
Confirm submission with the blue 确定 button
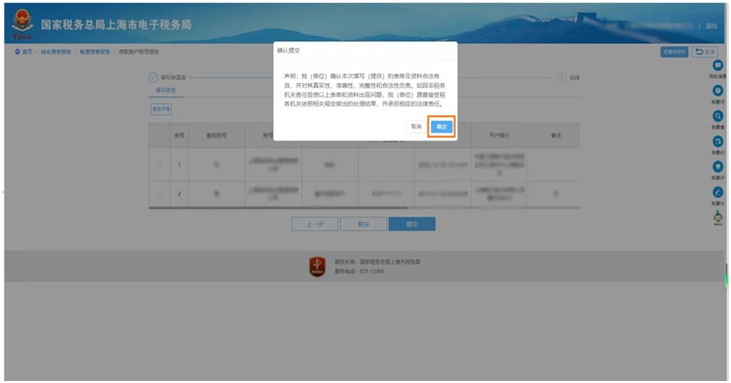coord(441,126)
